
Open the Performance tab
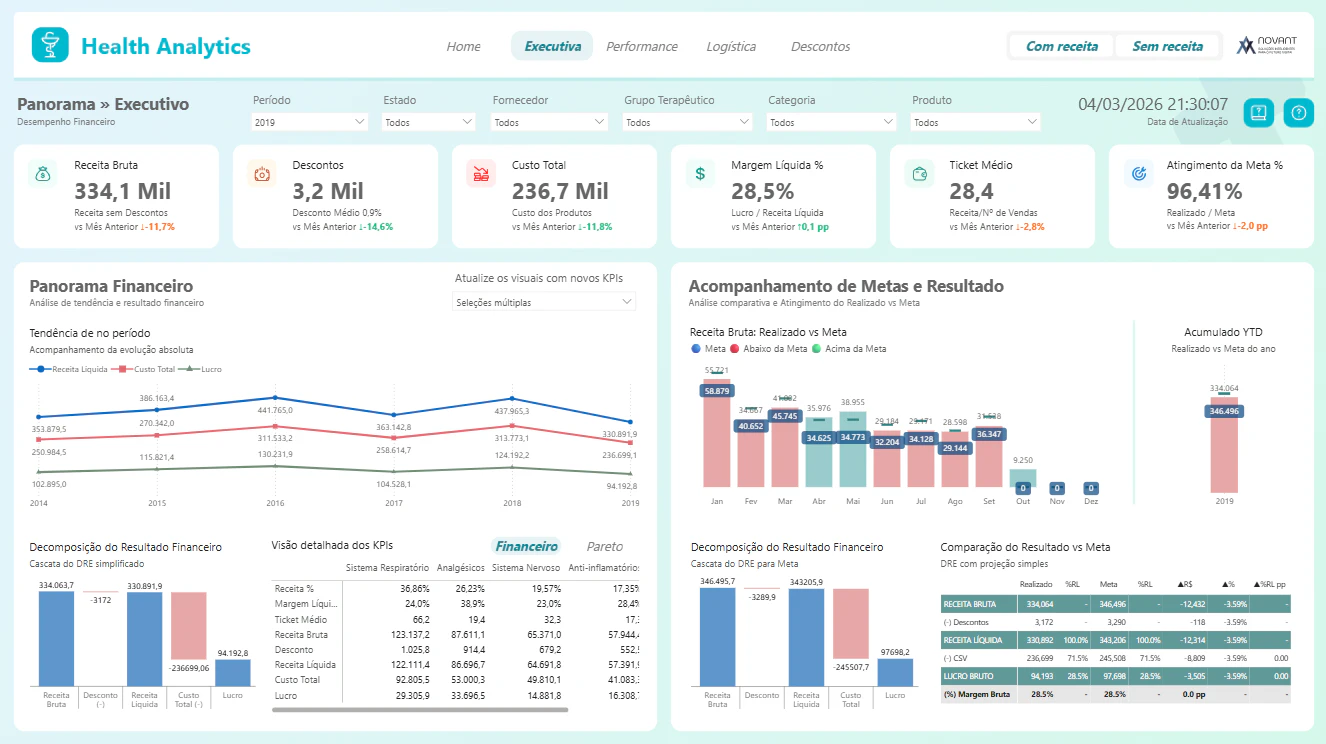tap(642, 46)
